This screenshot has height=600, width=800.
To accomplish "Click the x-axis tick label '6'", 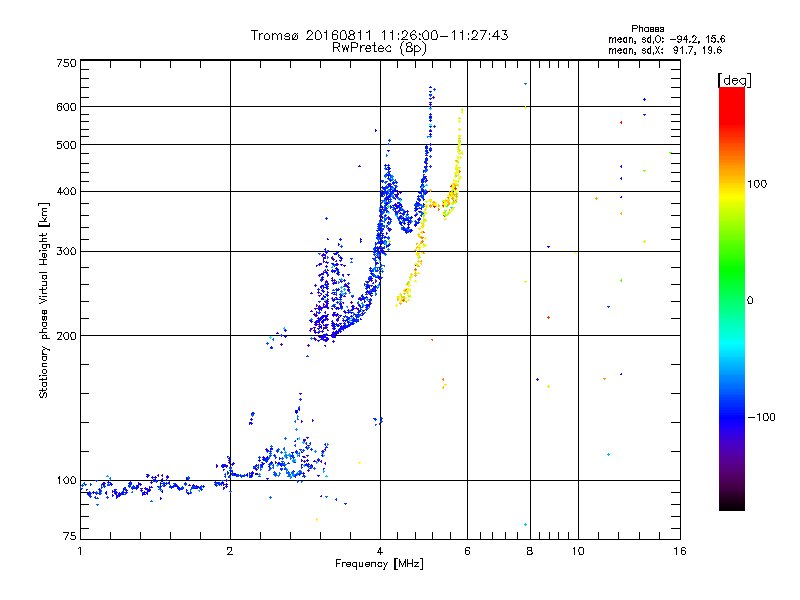I will click(x=467, y=551).
